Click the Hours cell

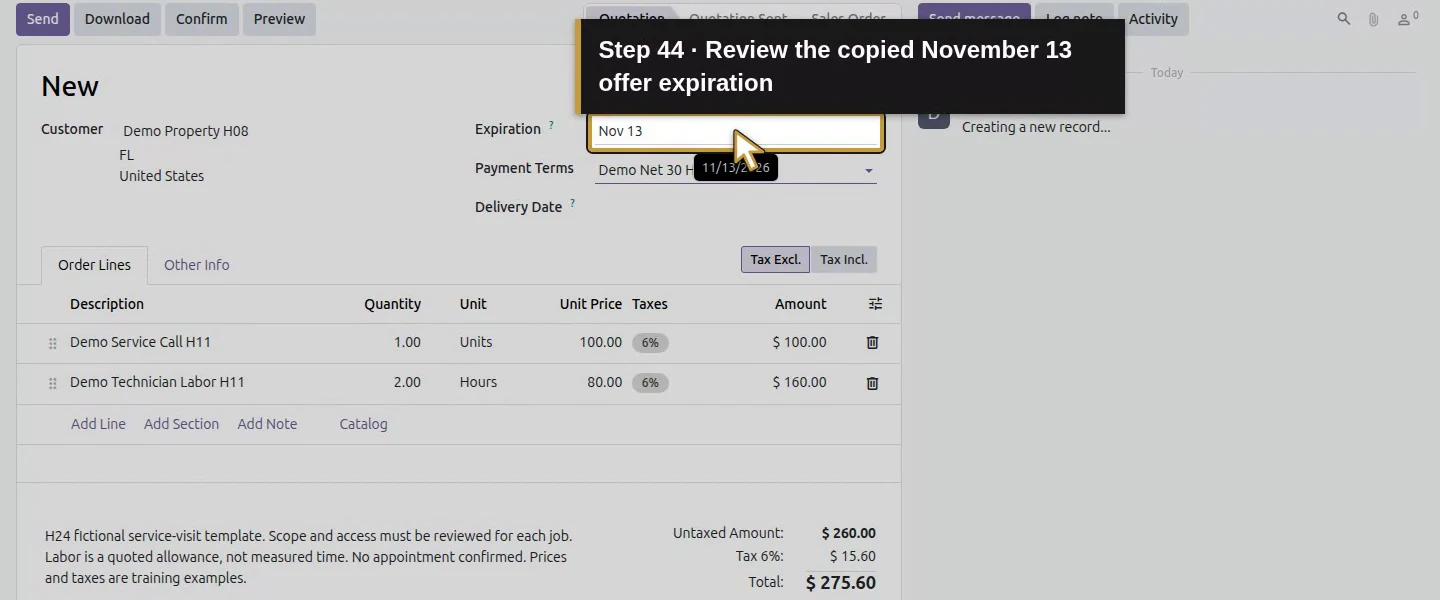(478, 382)
